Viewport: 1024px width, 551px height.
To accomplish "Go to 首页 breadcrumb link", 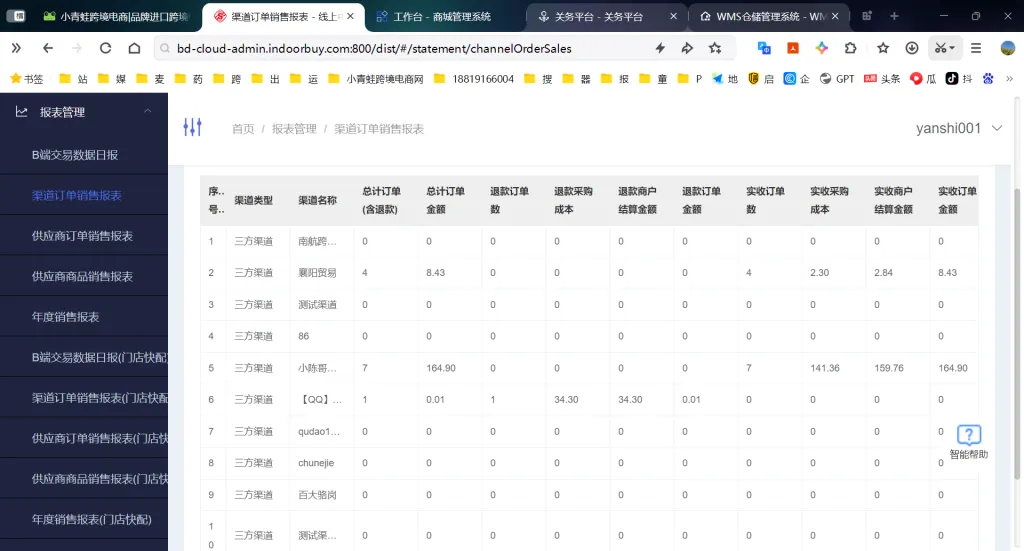I will (x=243, y=129).
